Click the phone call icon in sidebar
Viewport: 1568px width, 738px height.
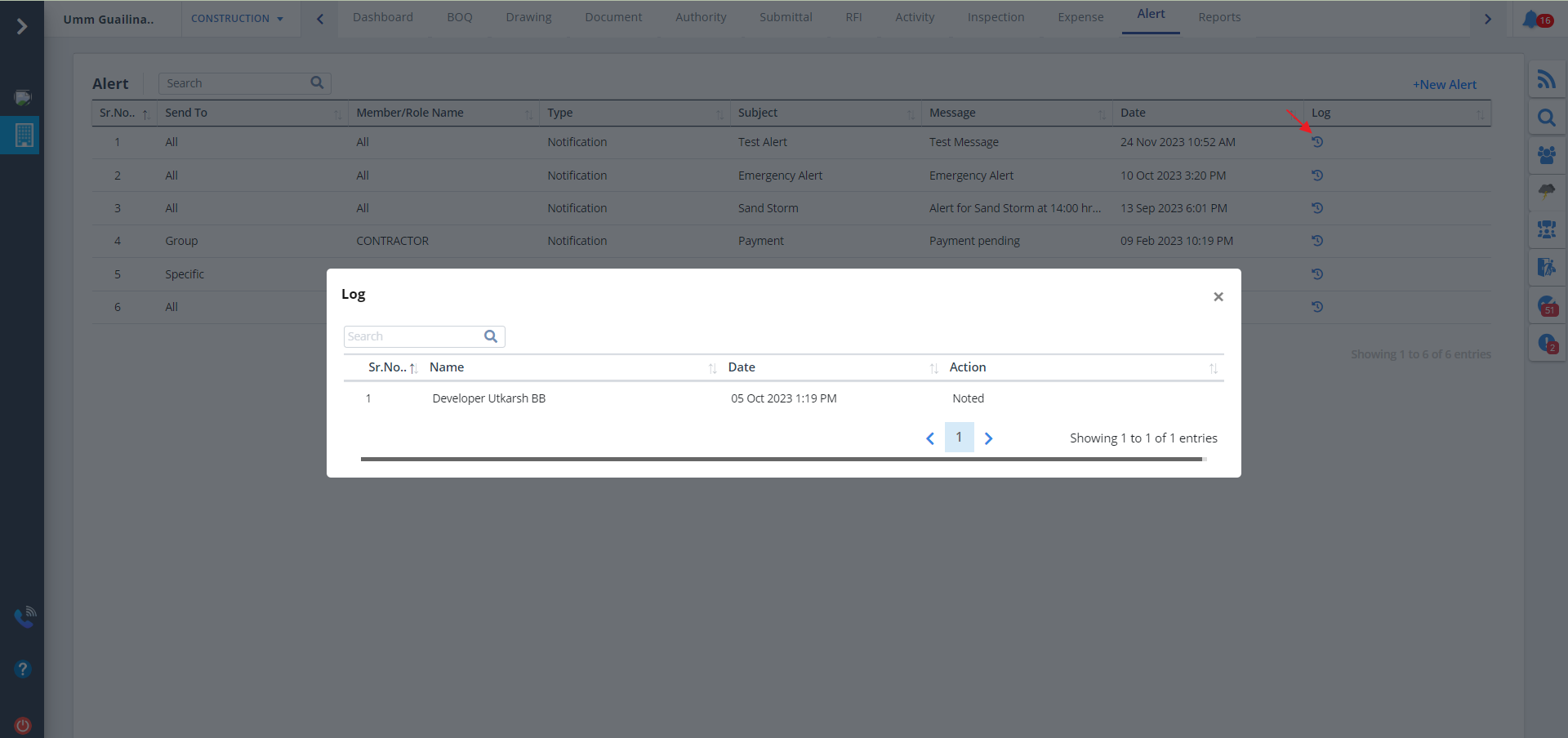tap(24, 617)
